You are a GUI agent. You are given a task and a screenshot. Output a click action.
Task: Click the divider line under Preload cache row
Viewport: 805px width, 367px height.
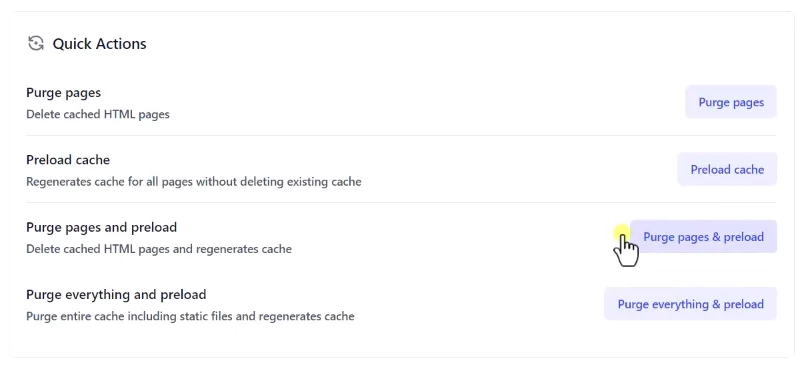401,203
